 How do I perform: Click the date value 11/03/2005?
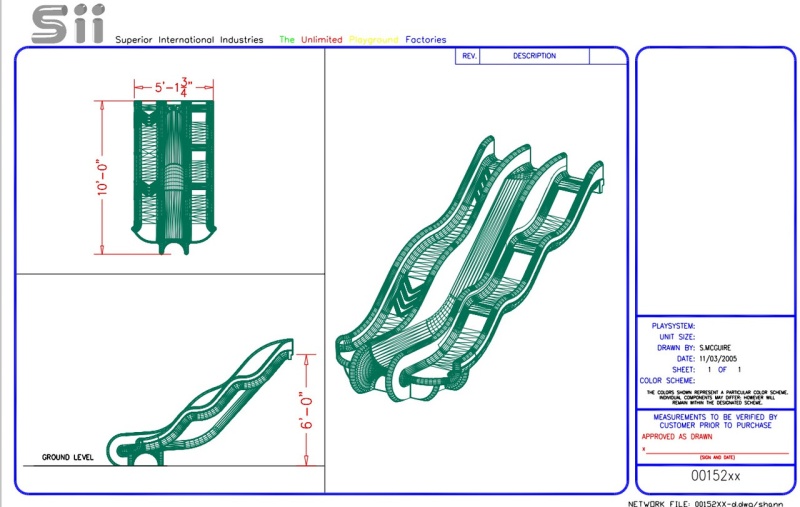(x=718, y=359)
